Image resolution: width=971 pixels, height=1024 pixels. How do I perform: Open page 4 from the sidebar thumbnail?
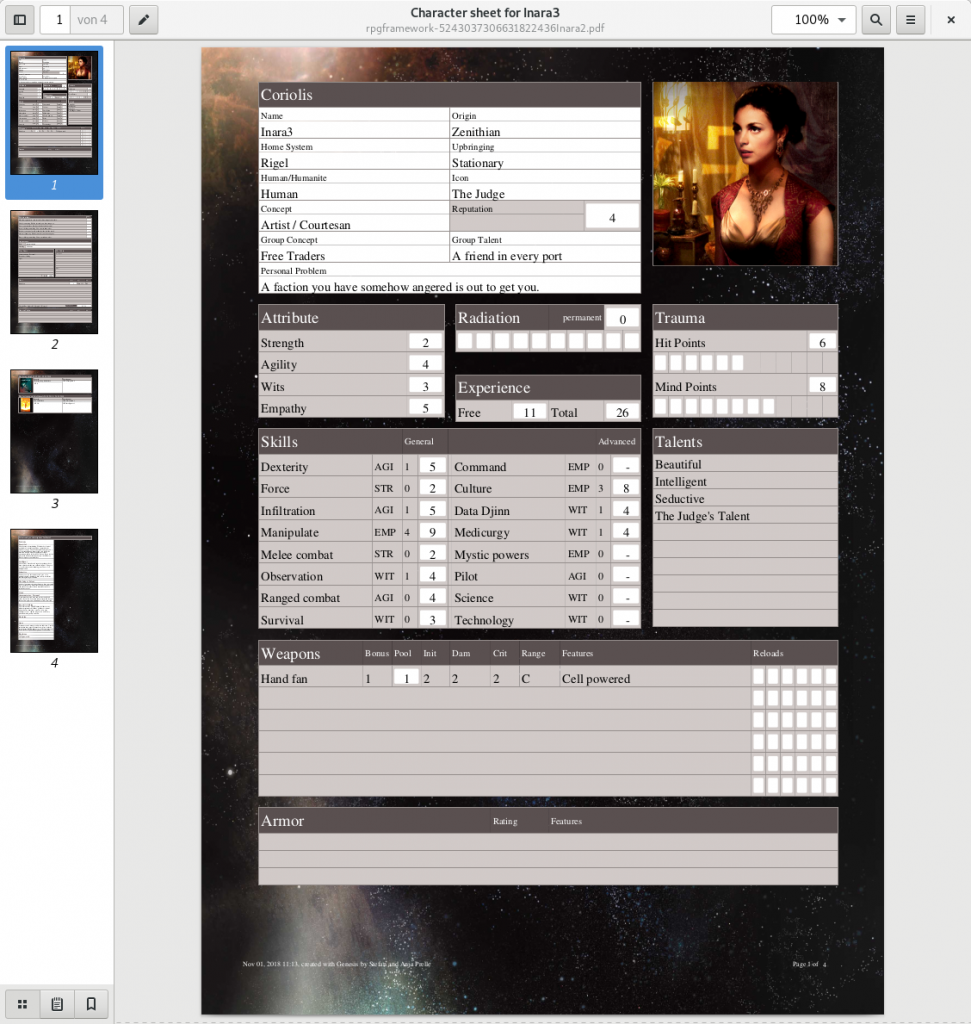pyautogui.click(x=54, y=590)
